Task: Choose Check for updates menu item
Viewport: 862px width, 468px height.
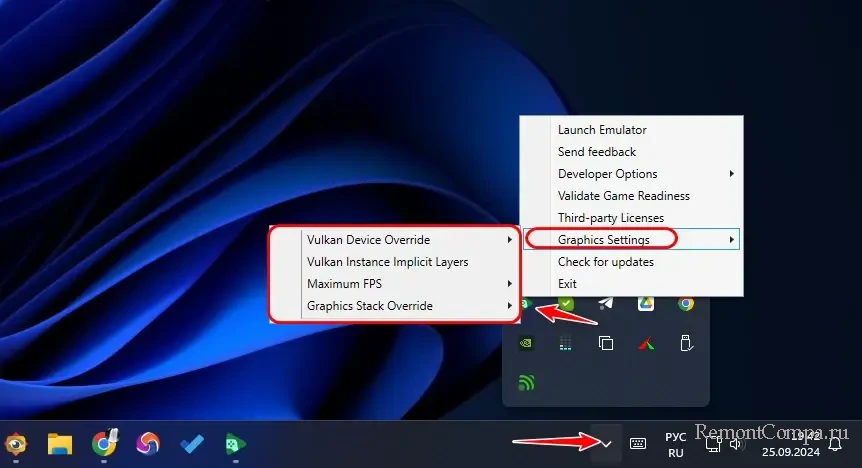Action: pyautogui.click(x=605, y=262)
